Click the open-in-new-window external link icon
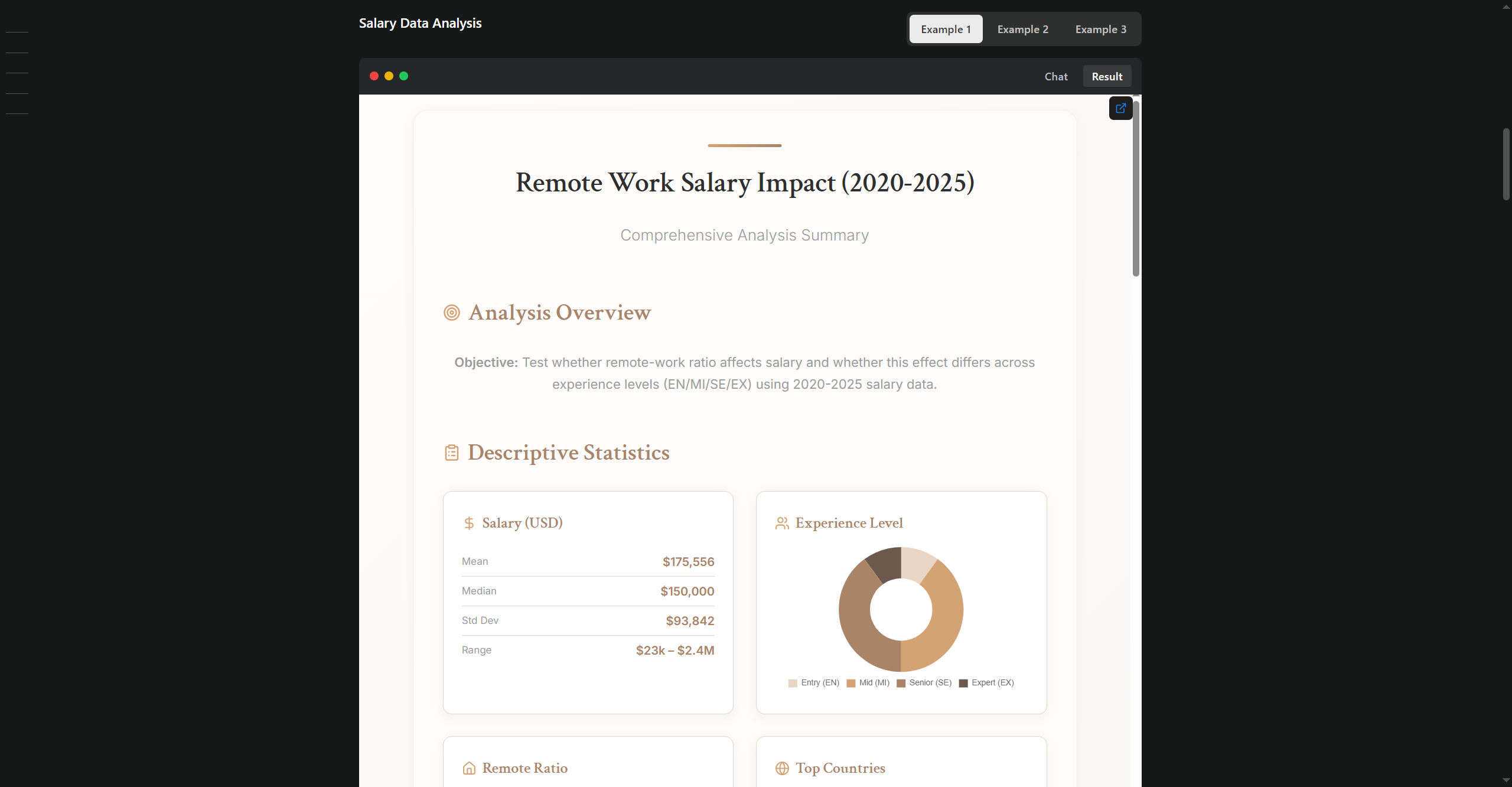Screen dimensions: 1512x787 pos(1120,108)
